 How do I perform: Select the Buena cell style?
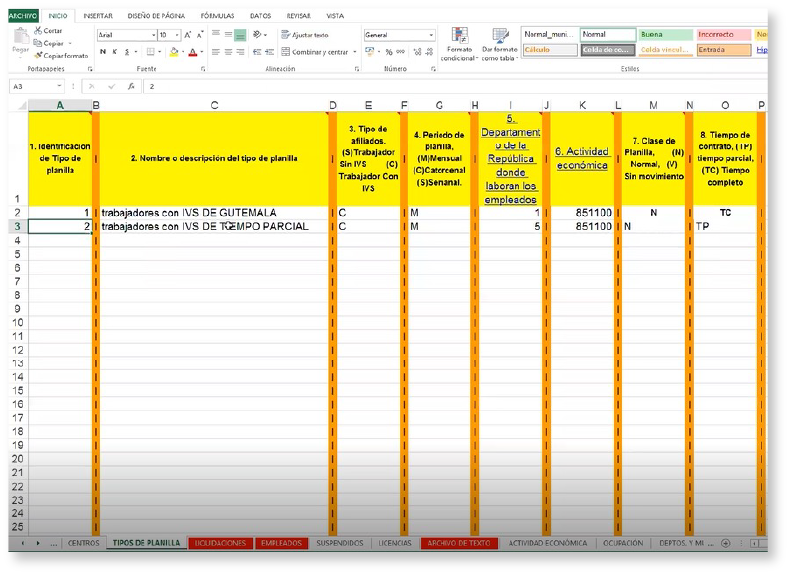coord(666,34)
